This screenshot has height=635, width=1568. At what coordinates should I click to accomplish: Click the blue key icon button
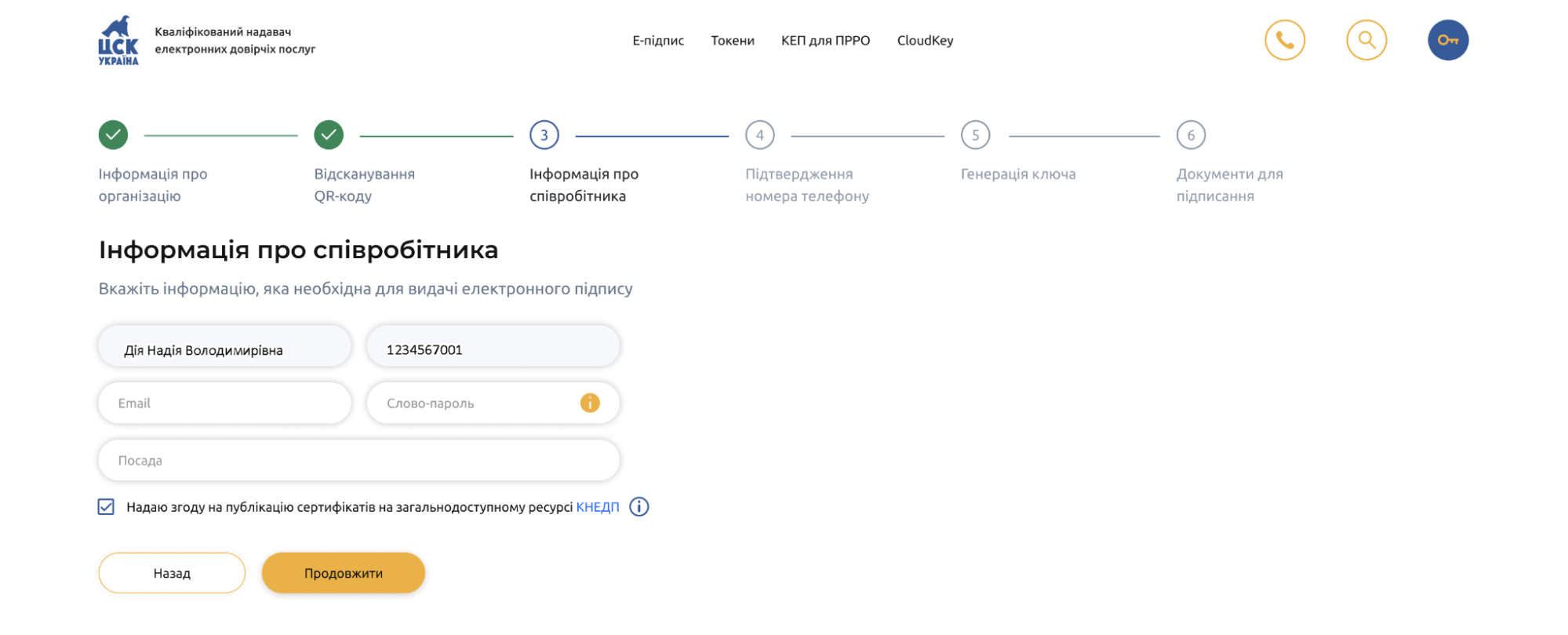[x=1448, y=40]
